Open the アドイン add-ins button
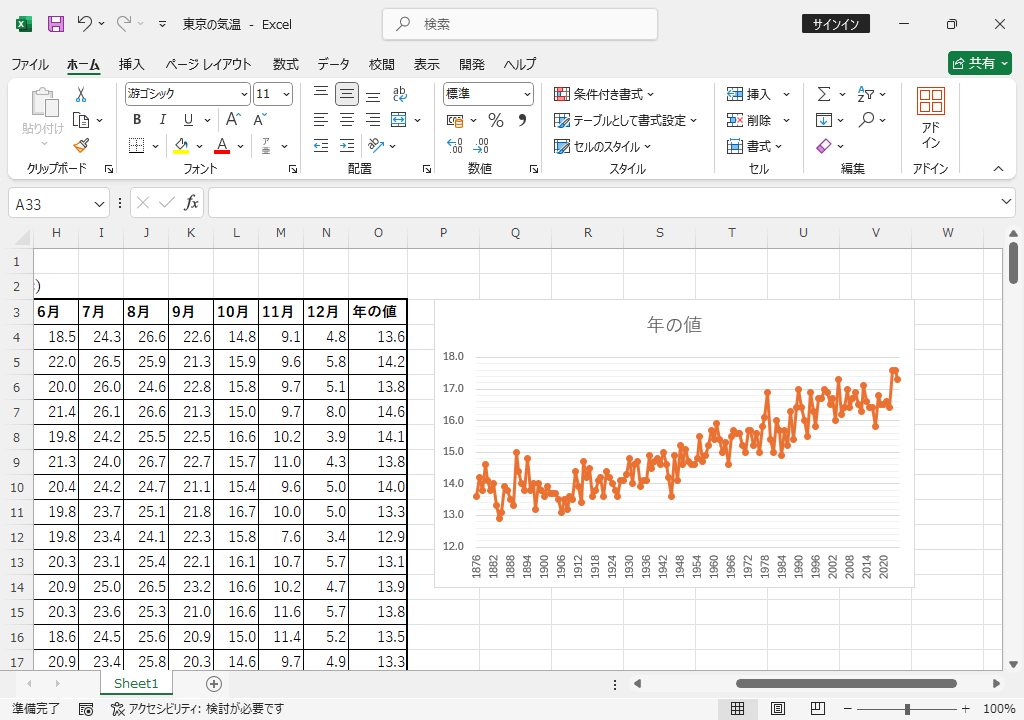 pos(931,118)
